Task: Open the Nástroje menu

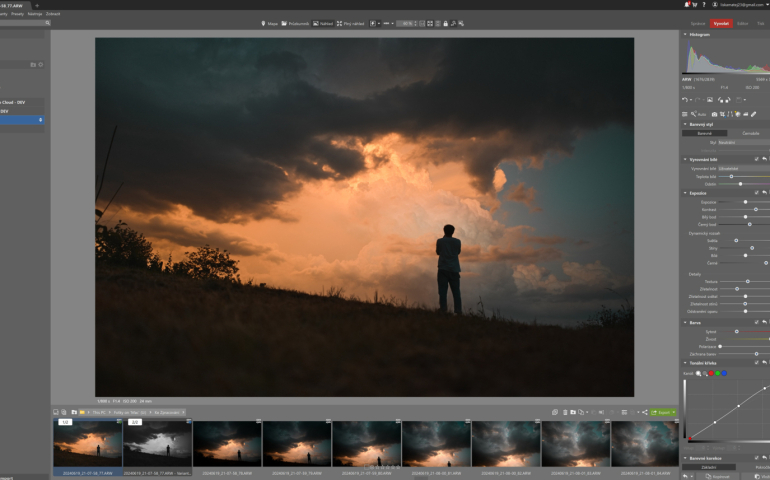Action: (x=34, y=14)
